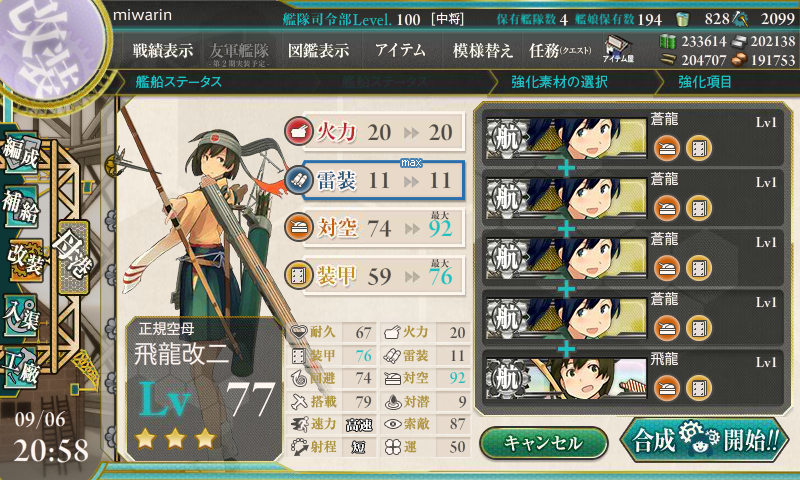This screenshot has width=800, height=480.
Task: Select the 飛龍 material ship slot
Action: (633, 376)
